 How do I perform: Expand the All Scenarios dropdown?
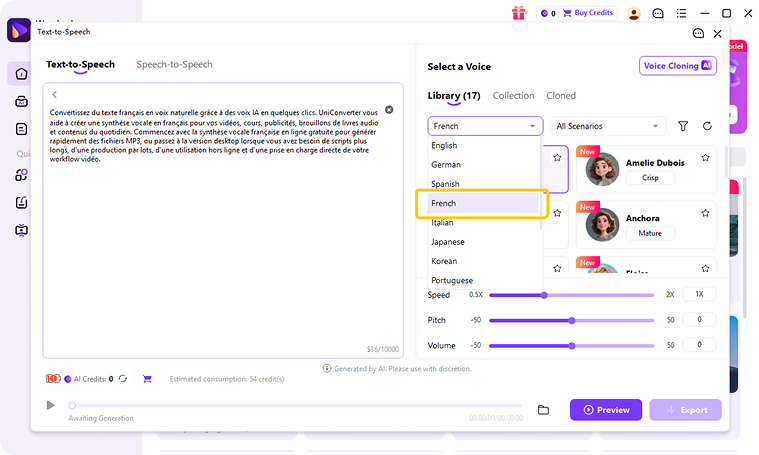608,126
